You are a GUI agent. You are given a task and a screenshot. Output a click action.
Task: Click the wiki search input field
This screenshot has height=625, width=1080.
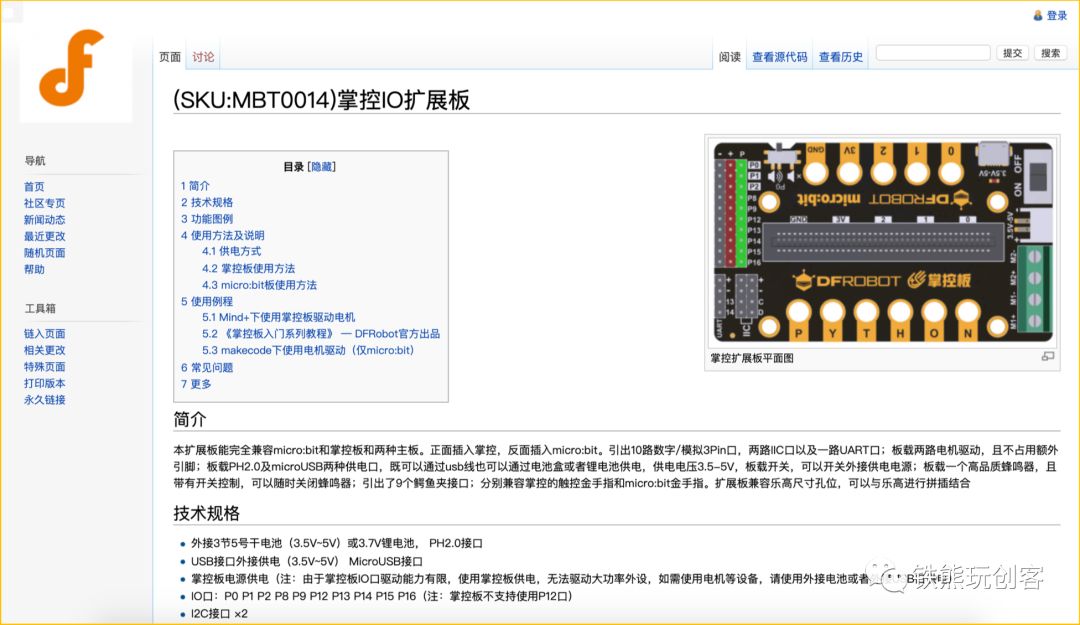[x=933, y=53]
